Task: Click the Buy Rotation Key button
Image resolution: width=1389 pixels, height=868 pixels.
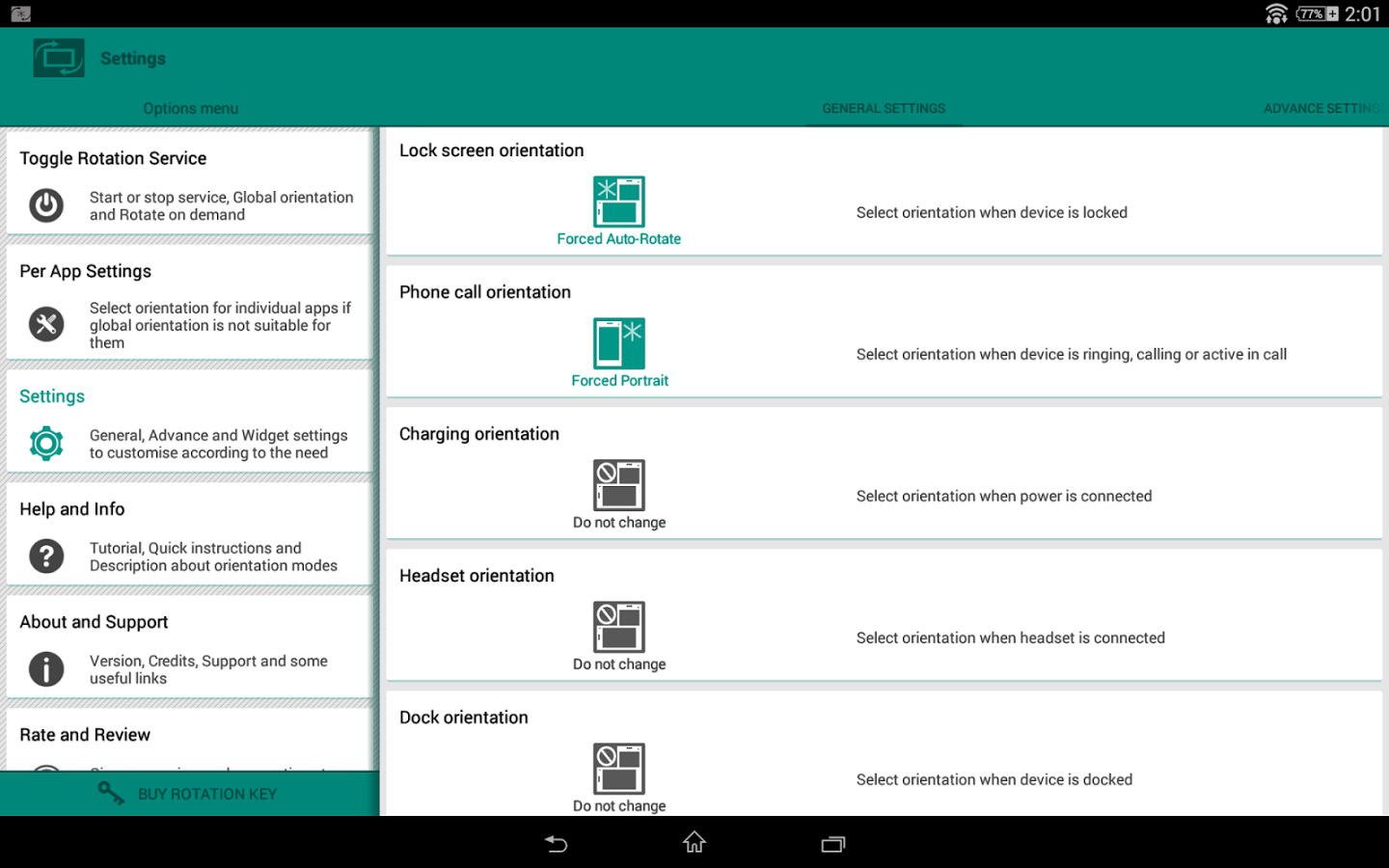Action: click(x=189, y=794)
